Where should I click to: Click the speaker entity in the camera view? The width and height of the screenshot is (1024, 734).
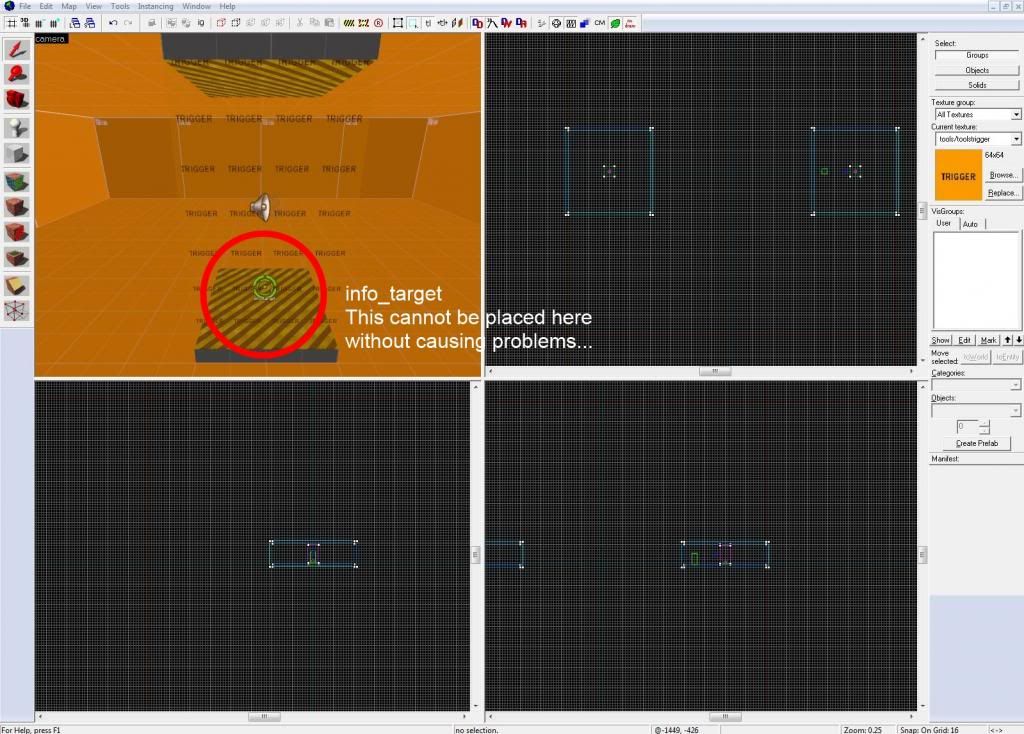[x=260, y=207]
